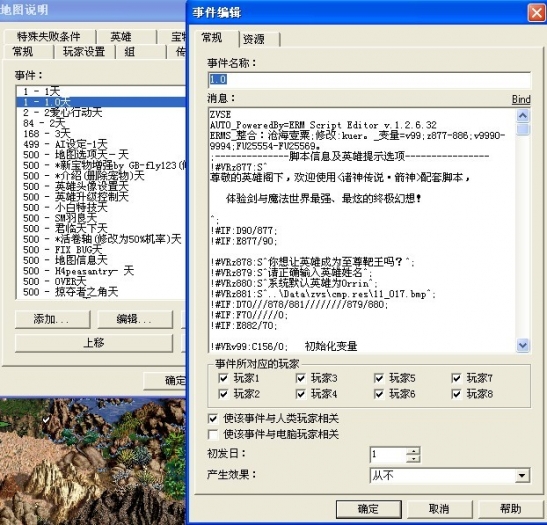Decrease 初发日 with the stepper down arrow
Image resolution: width=547 pixels, height=525 pixels.
(413, 458)
